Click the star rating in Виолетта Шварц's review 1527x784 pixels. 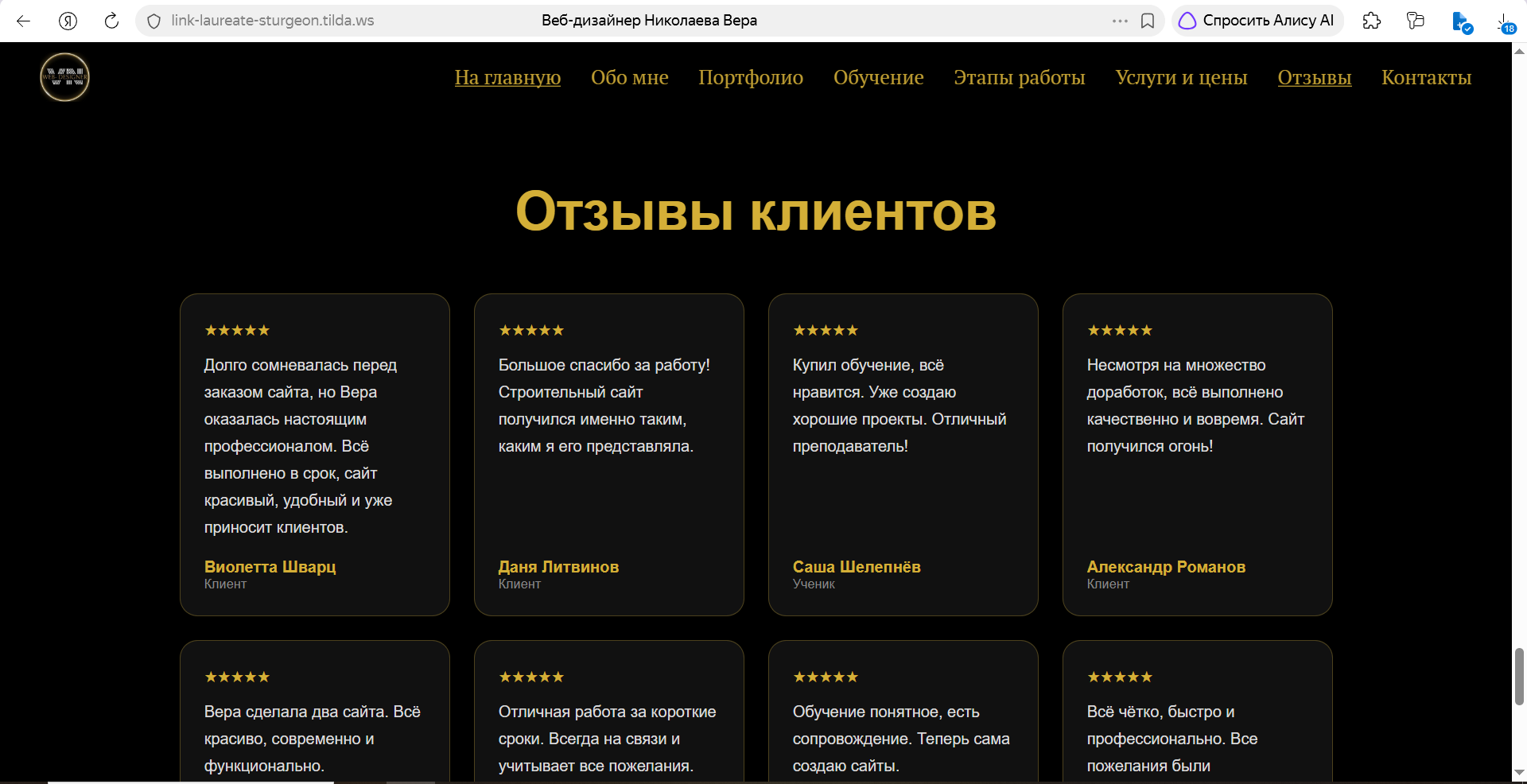point(237,330)
